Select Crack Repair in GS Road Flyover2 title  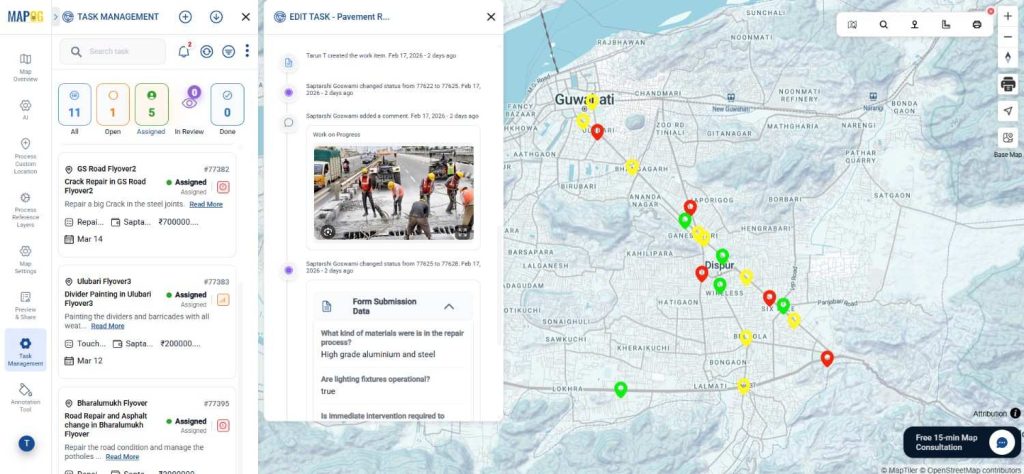point(105,186)
